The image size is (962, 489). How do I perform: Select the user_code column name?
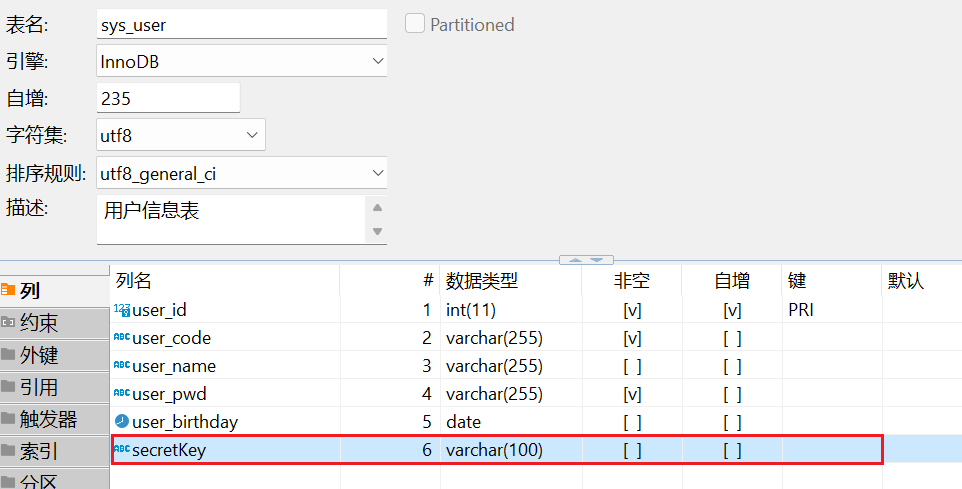coord(171,339)
